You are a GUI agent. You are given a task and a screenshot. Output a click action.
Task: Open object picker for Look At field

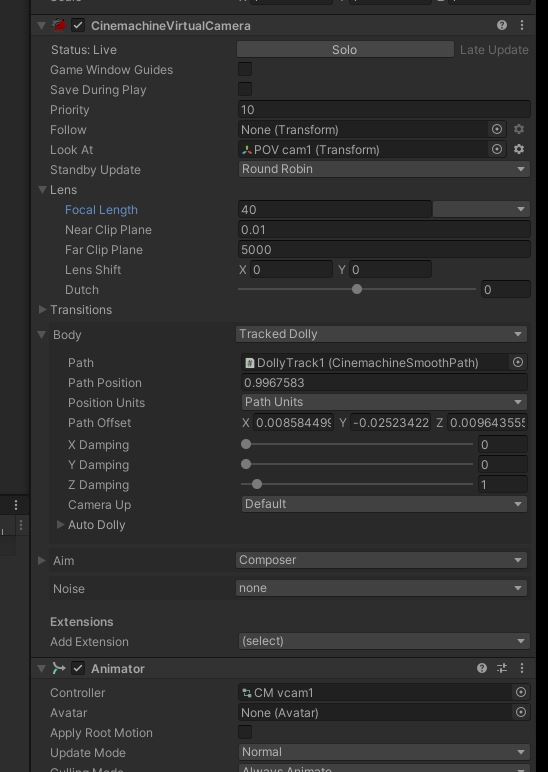497,149
